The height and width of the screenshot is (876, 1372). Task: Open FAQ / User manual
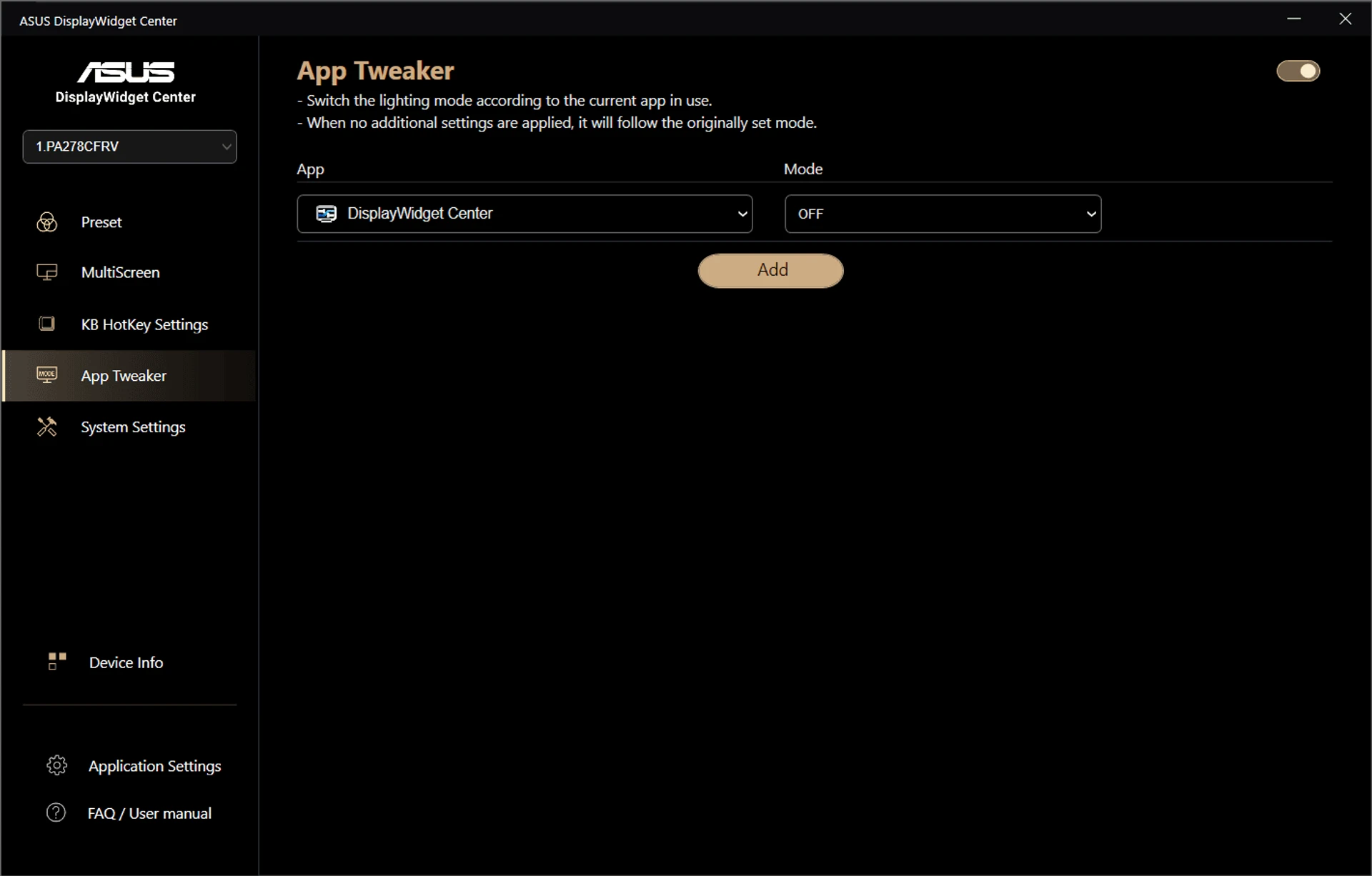coord(129,813)
